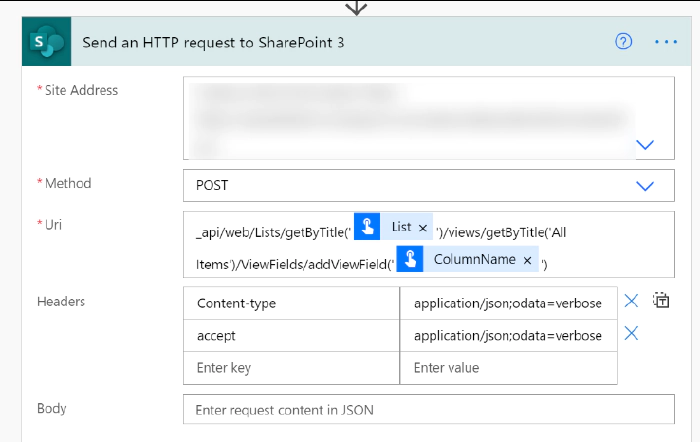Delete the Content-type header row
This screenshot has height=442, width=700.
631,302
